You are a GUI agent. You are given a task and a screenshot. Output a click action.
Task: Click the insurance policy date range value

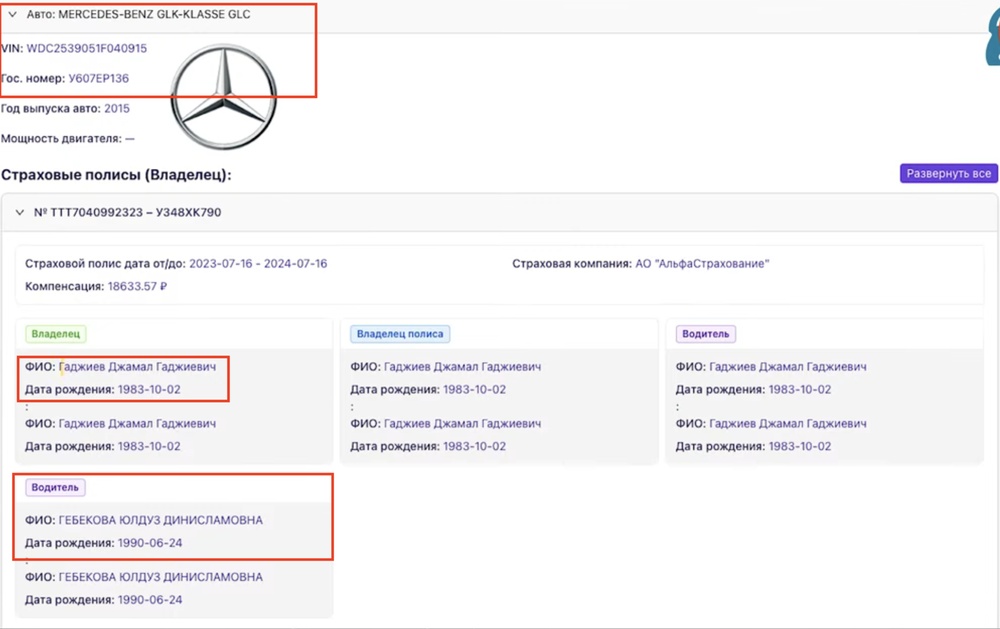pyautogui.click(x=258, y=263)
